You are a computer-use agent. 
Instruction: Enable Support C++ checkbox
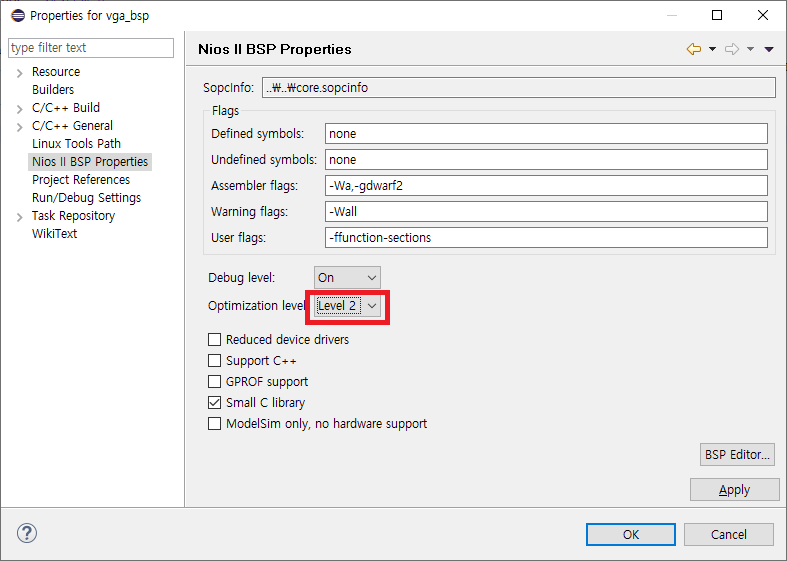pyautogui.click(x=214, y=361)
